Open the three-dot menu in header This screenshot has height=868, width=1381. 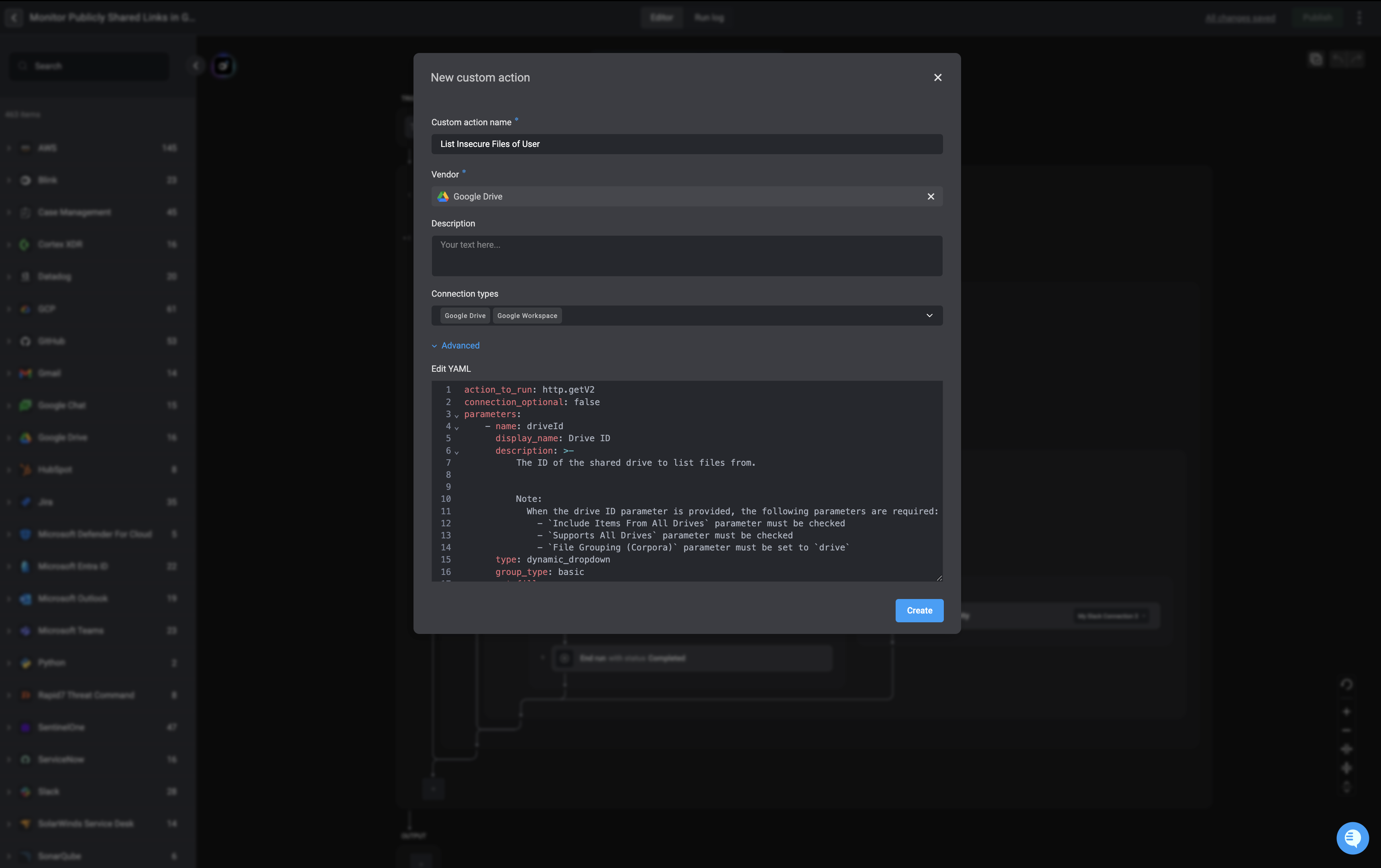pyautogui.click(x=1359, y=18)
